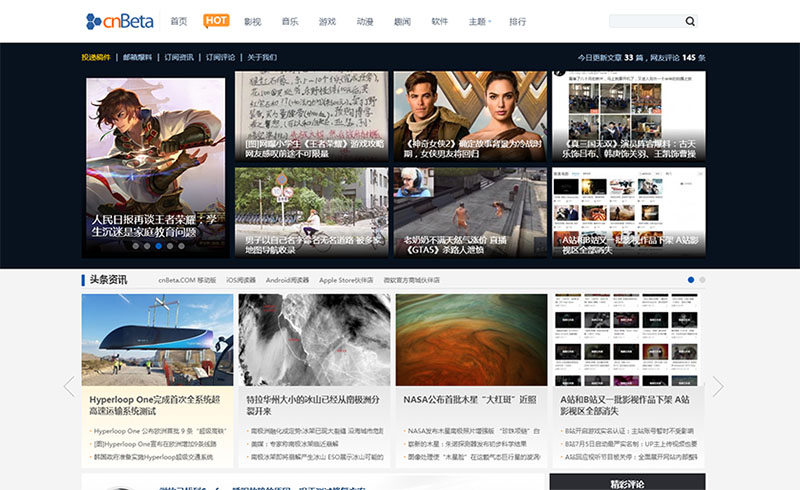
Task: Select the highlighted blue carousel dot
Action: point(159,246)
